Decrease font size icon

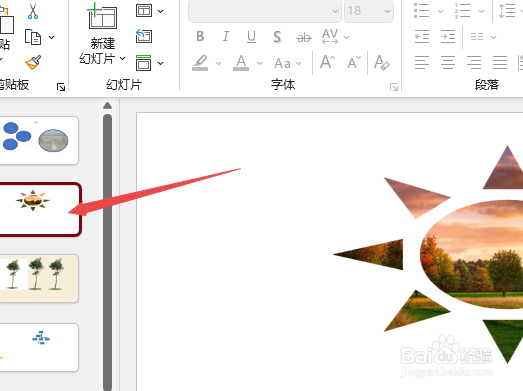[x=354, y=62]
